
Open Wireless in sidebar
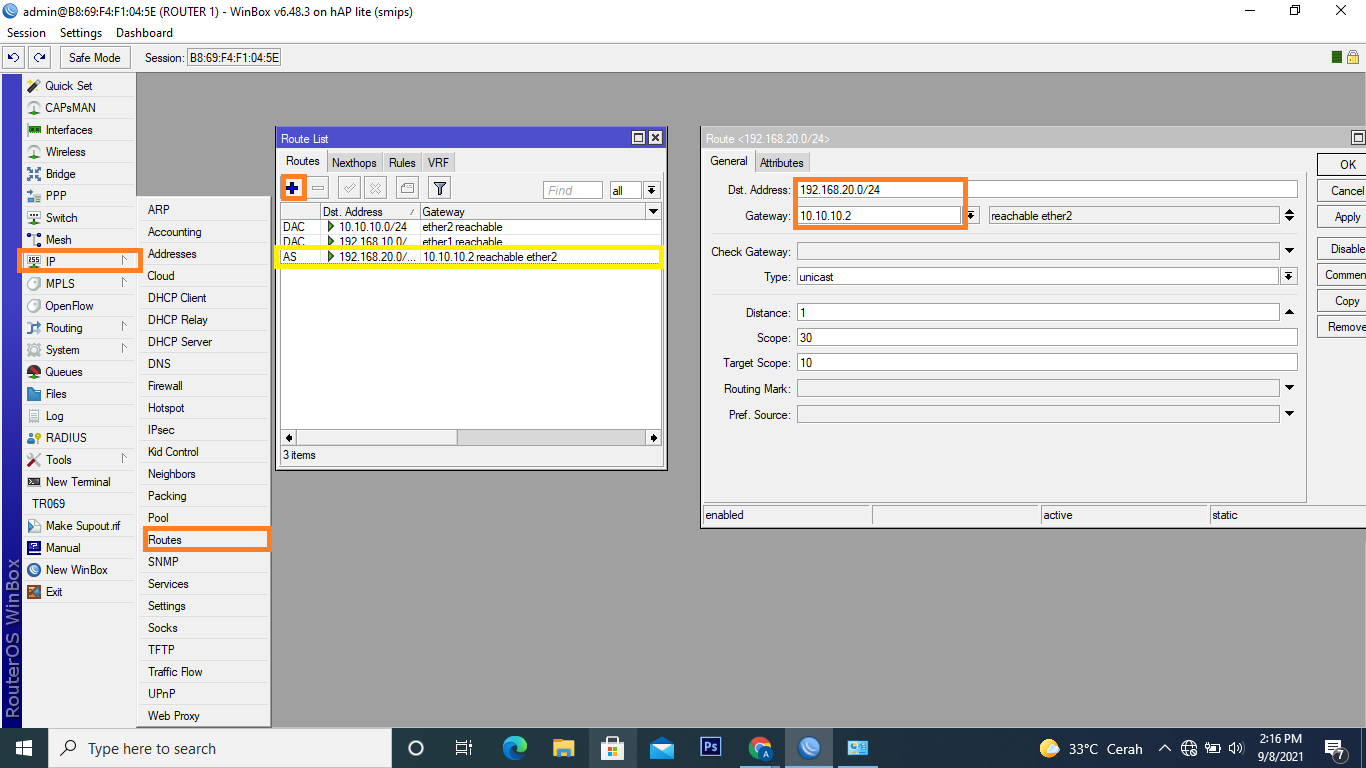79,152
